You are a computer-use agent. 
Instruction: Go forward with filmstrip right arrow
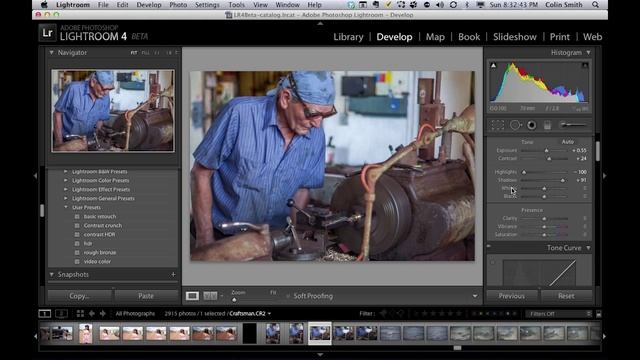(103, 313)
